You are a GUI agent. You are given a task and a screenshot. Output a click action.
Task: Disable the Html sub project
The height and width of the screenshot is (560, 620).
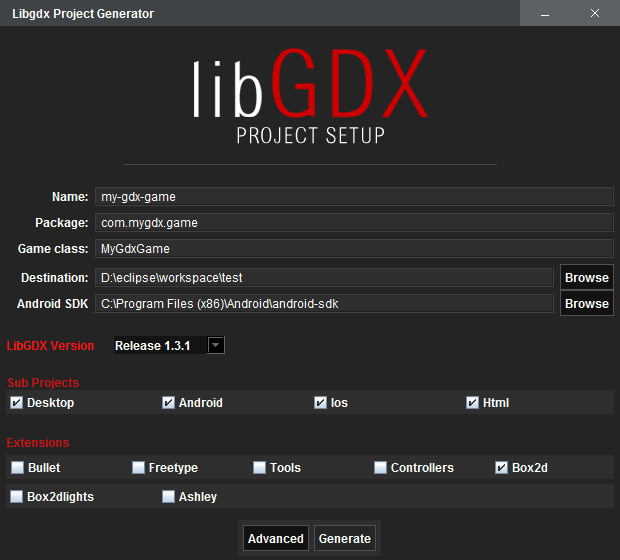(472, 403)
